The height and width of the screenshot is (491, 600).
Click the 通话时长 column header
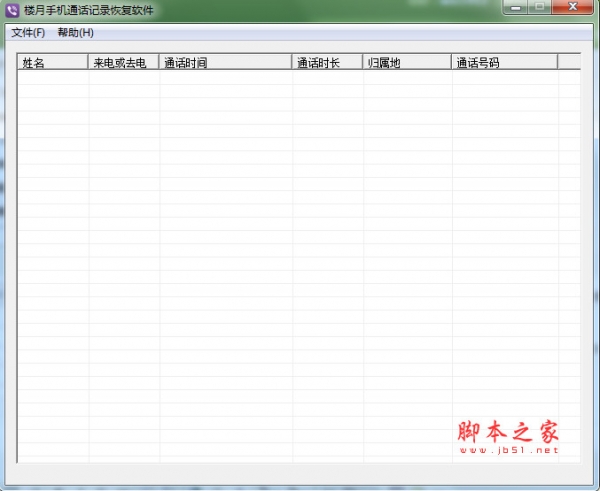[x=327, y=62]
